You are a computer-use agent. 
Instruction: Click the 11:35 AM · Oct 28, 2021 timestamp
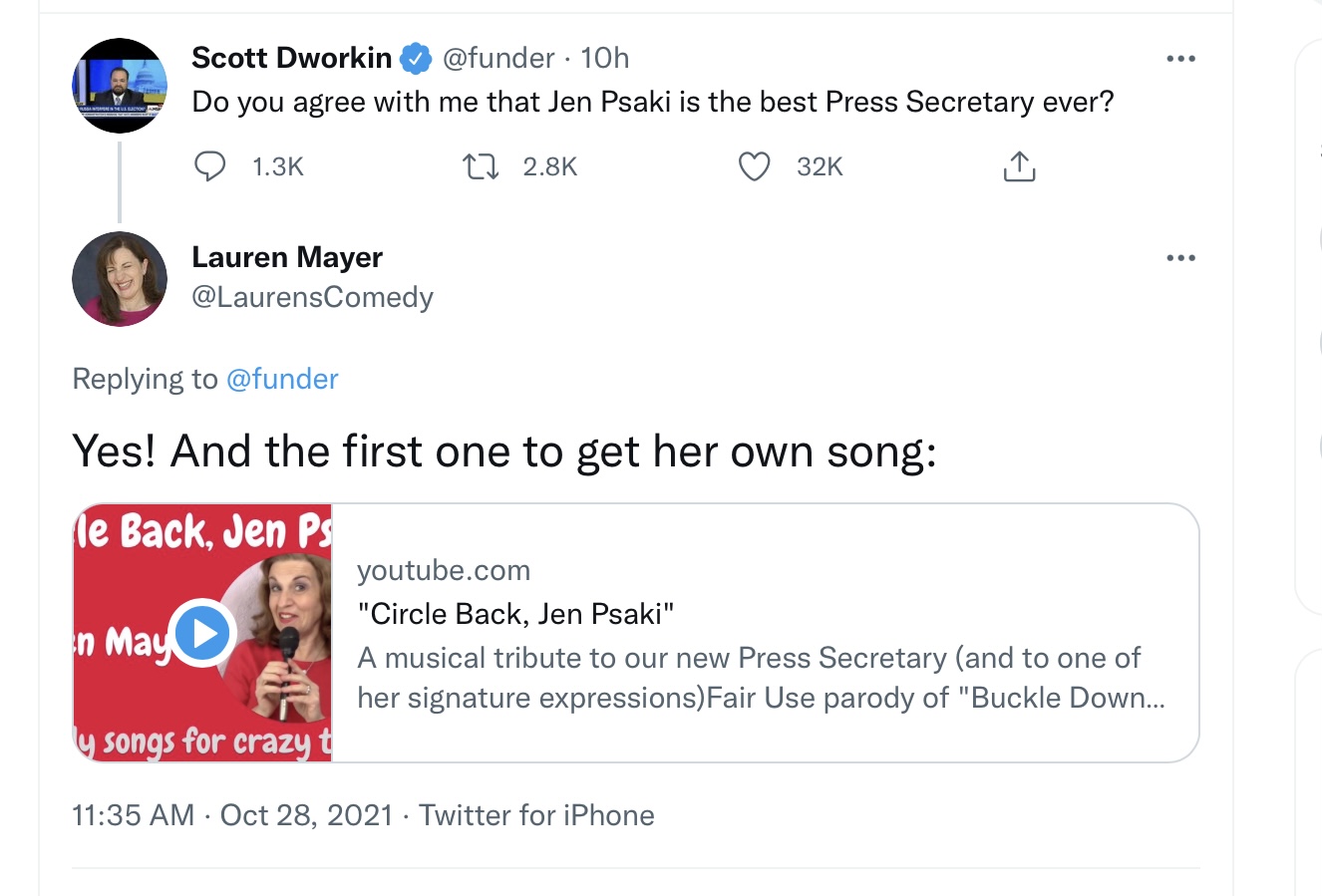click(232, 815)
